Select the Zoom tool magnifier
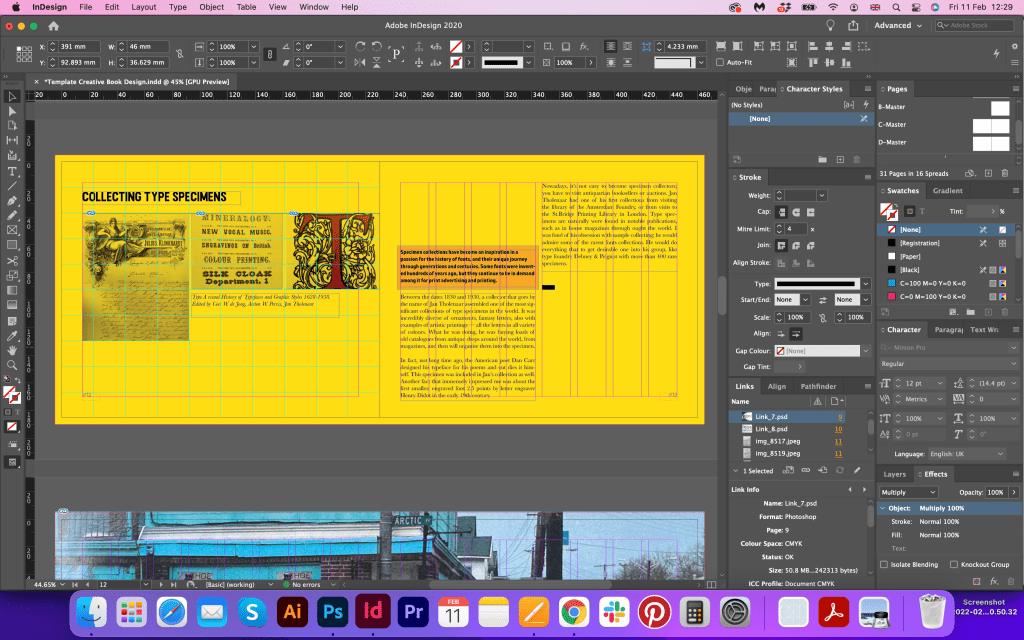Viewport: 1024px width, 640px height. (x=12, y=366)
